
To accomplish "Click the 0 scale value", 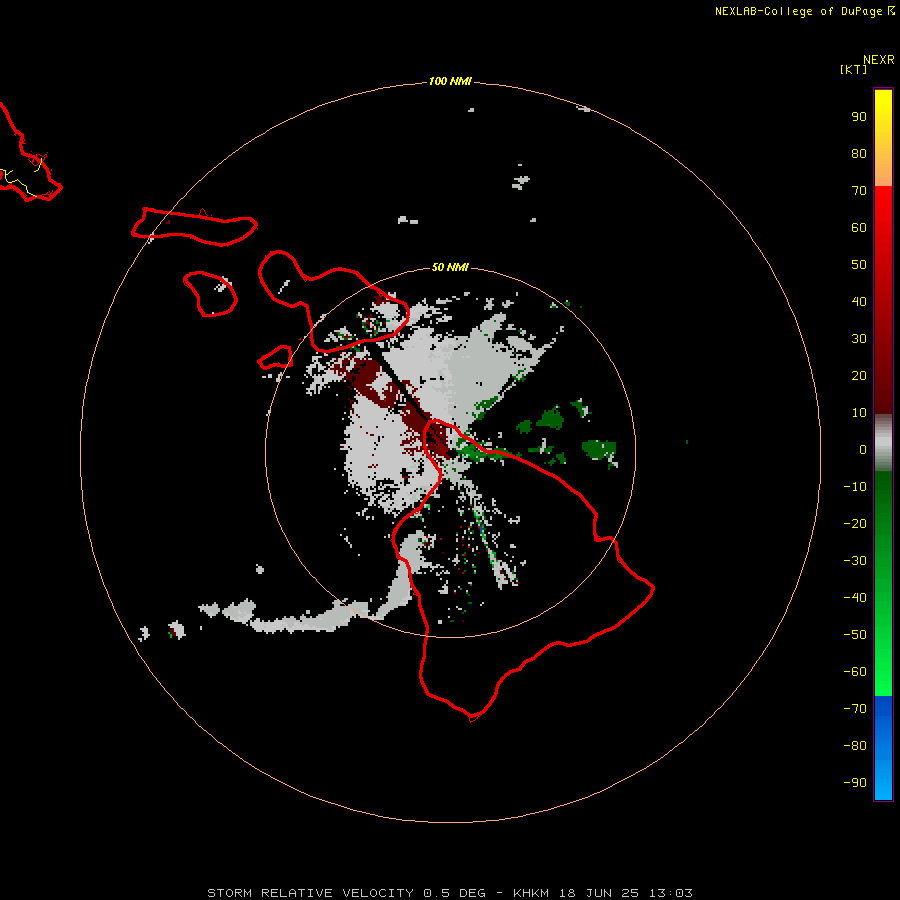I will coord(863,449).
